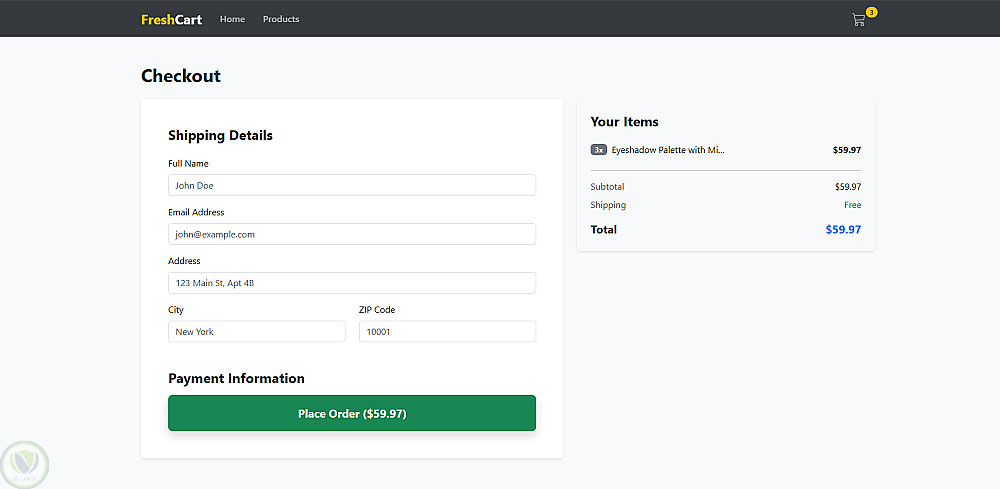The width and height of the screenshot is (1000, 489).
Task: Go to the Home page
Action: 232,19
